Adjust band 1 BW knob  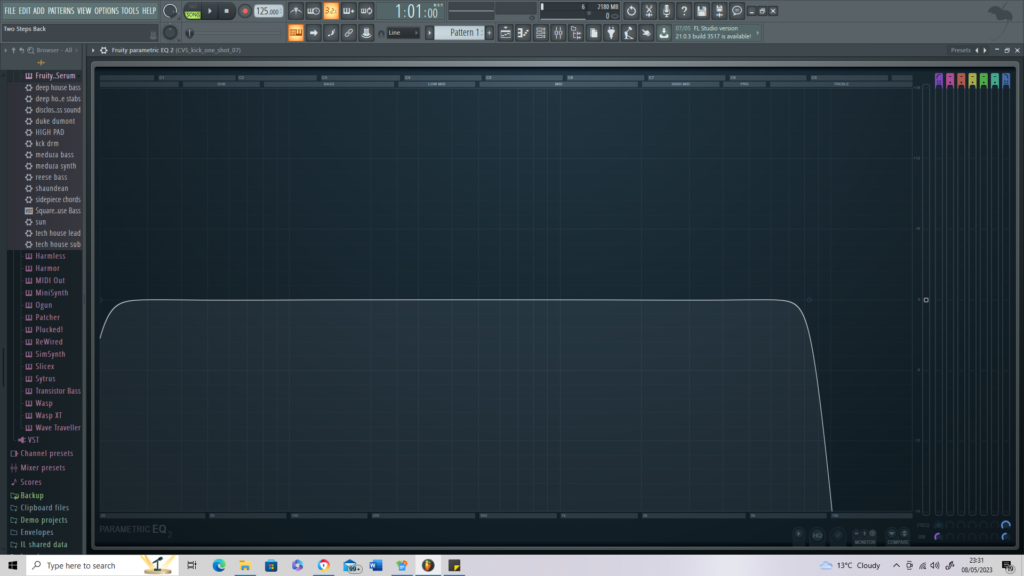point(938,537)
